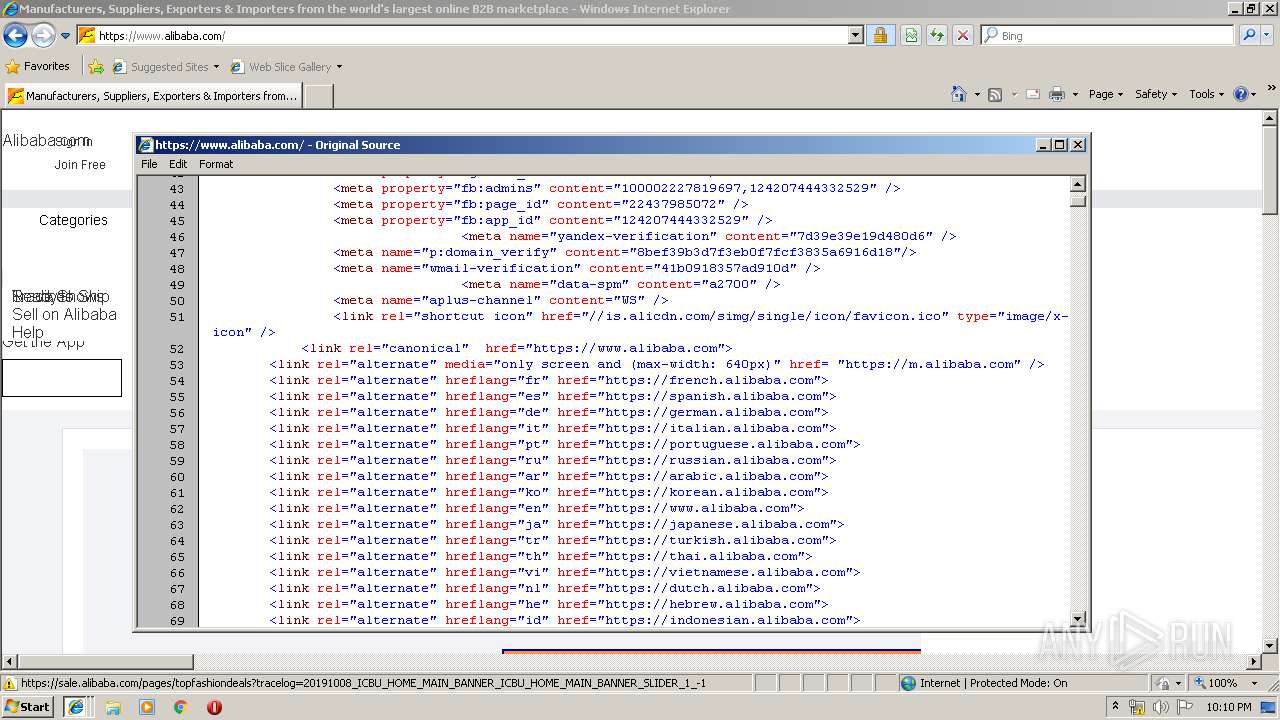
Task: Click source window scrollbar up arrow
Action: [x=1078, y=184]
